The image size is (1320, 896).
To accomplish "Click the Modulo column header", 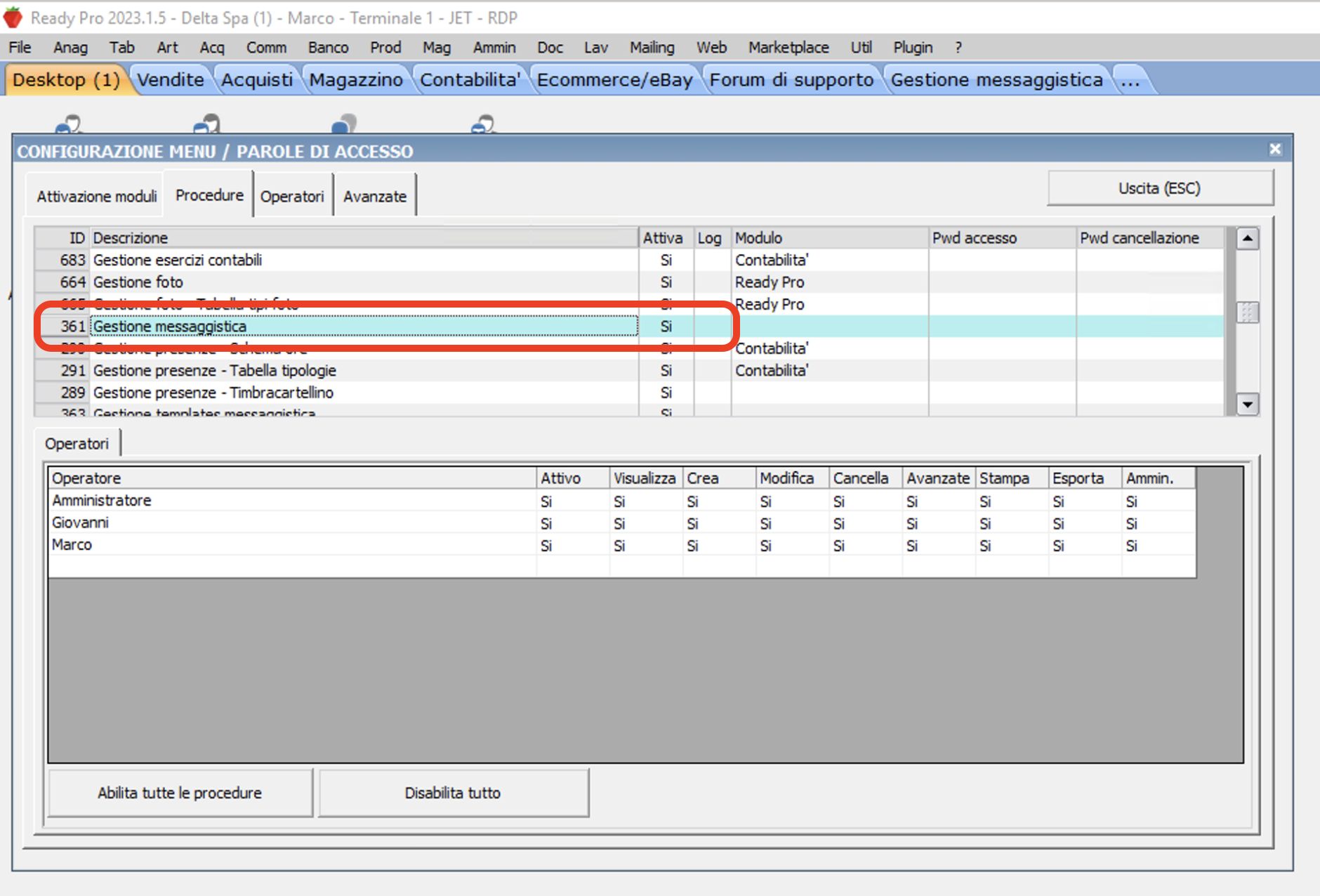I will pos(829,238).
